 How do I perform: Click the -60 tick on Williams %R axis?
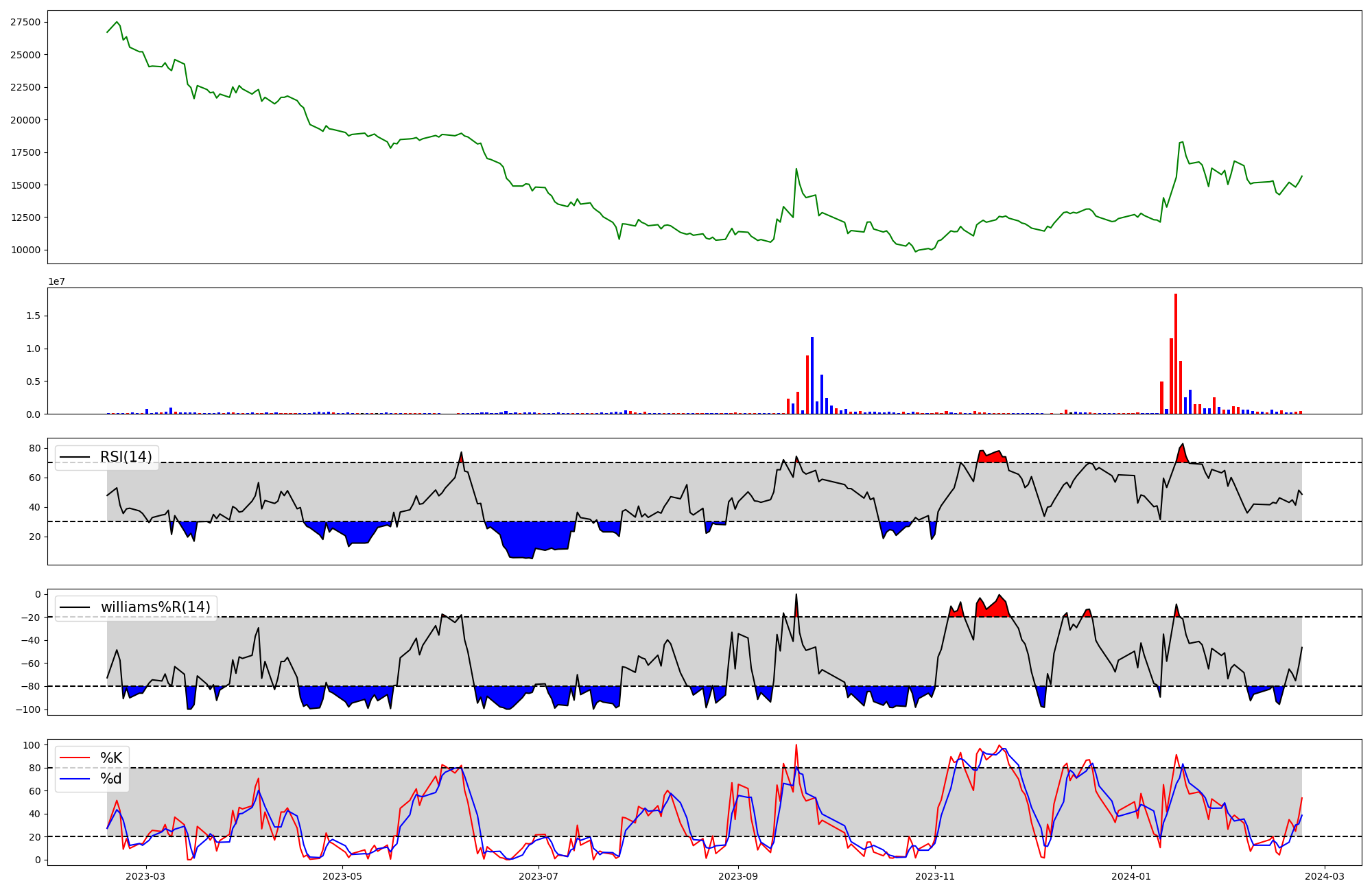coord(30,664)
